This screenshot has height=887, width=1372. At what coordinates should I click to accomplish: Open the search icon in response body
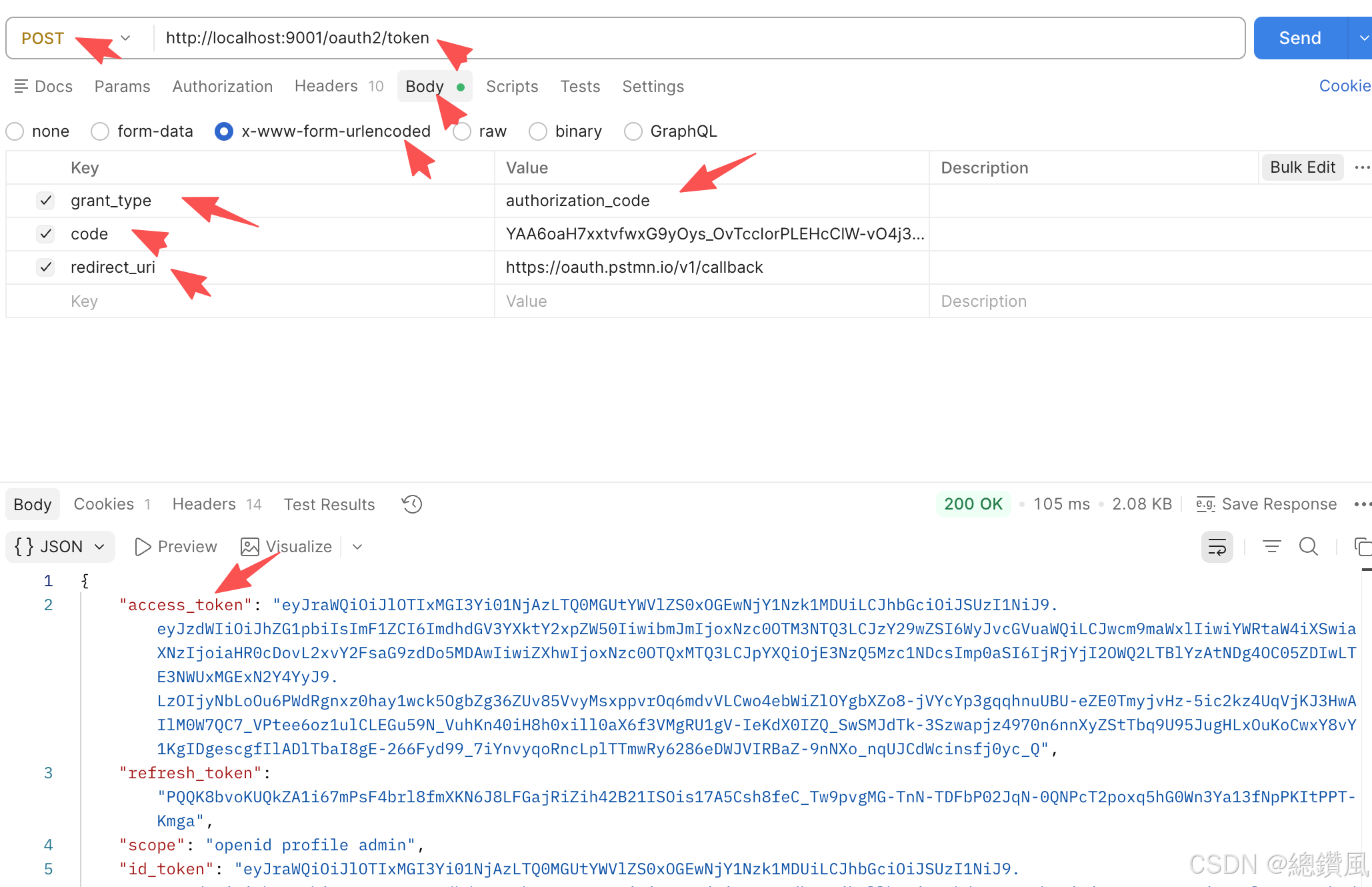pos(1308,547)
